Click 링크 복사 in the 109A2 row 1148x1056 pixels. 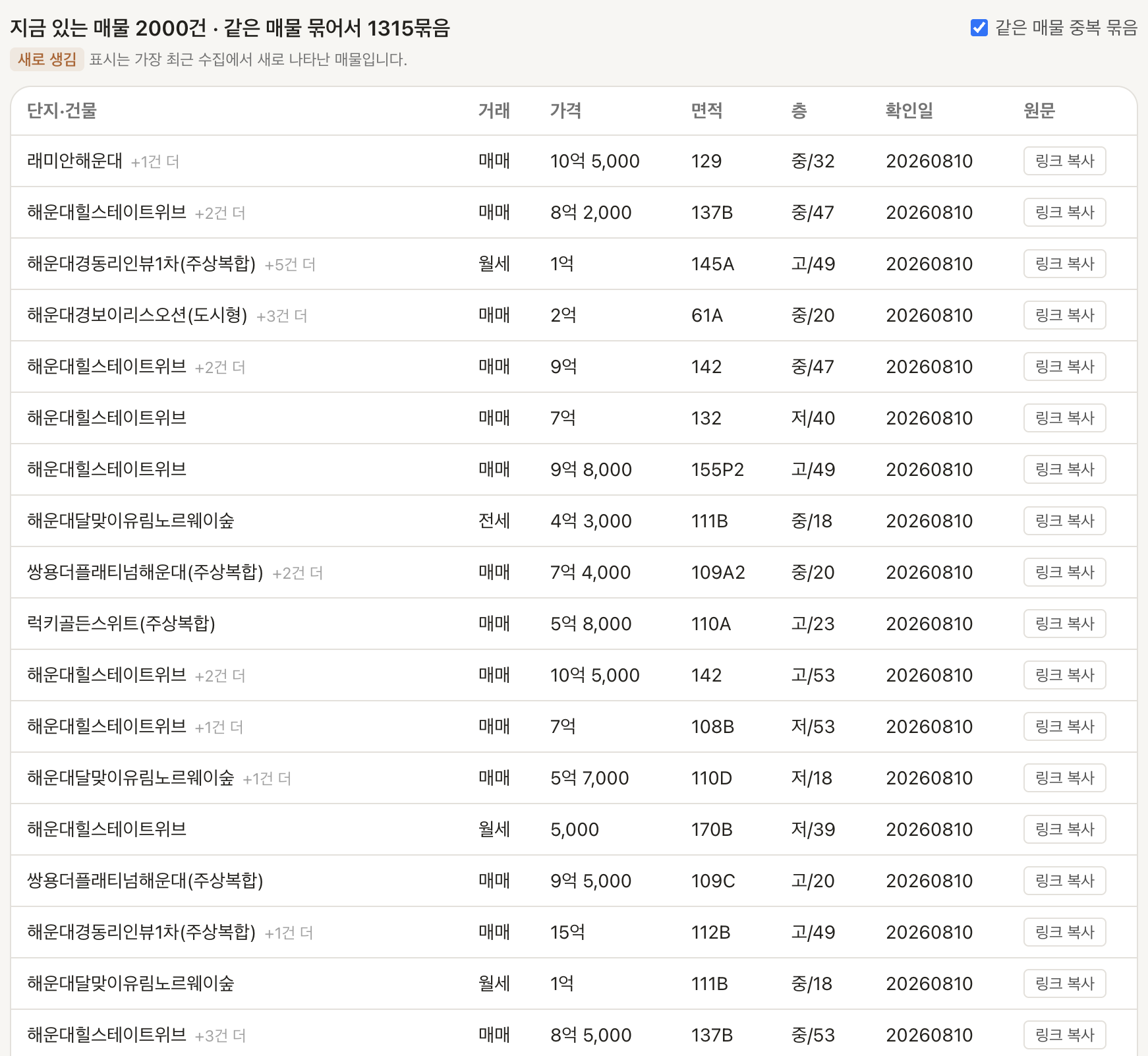click(1064, 572)
